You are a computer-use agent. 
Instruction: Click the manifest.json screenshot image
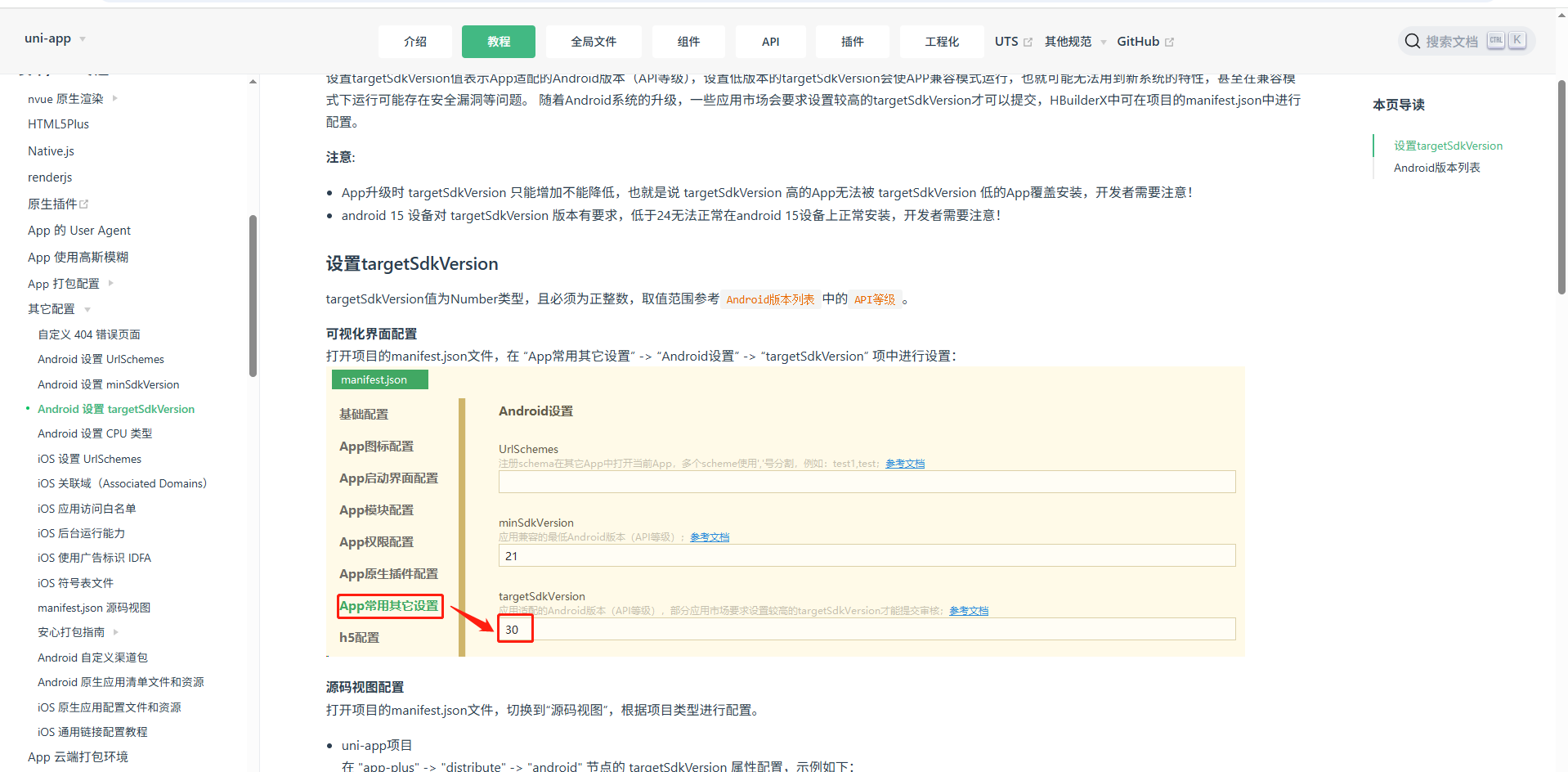[x=785, y=511]
